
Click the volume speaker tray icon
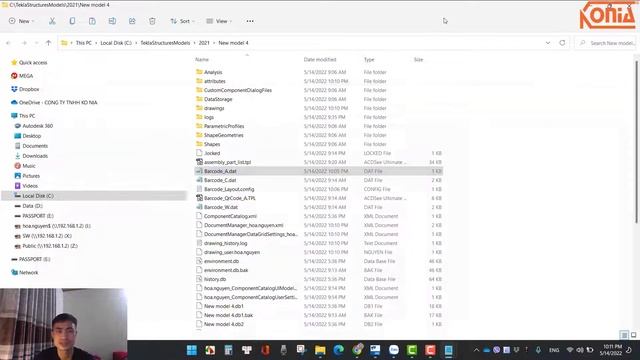pyautogui.click(x=580, y=350)
